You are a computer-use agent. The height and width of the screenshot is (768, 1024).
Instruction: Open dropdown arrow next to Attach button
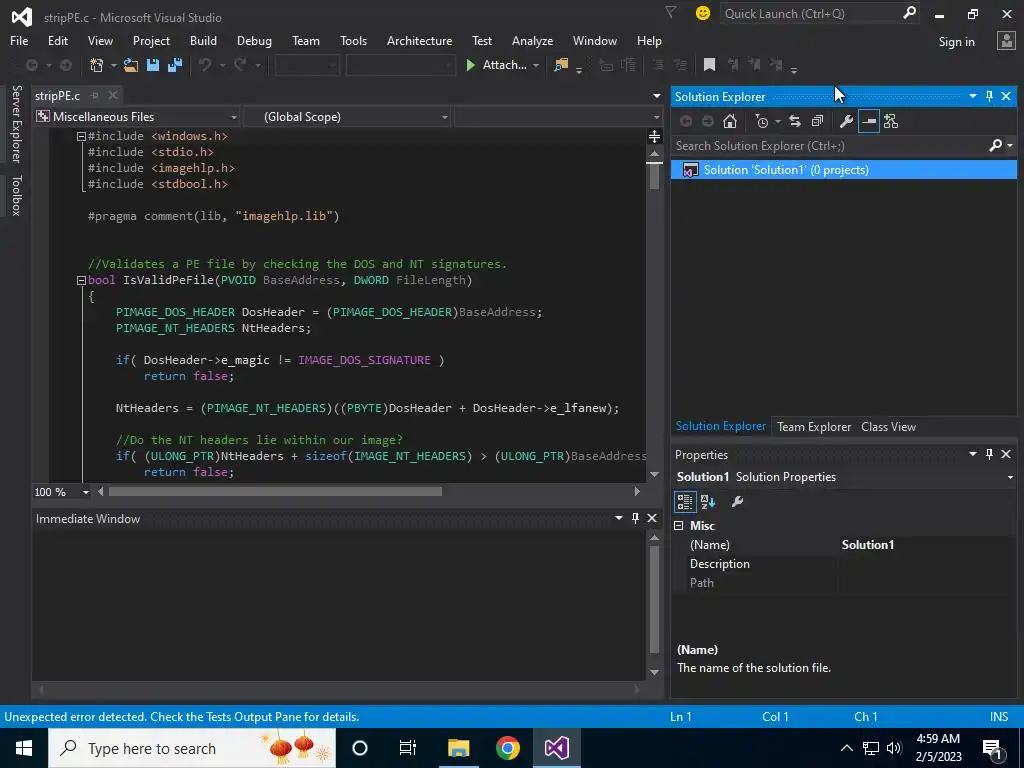point(536,65)
